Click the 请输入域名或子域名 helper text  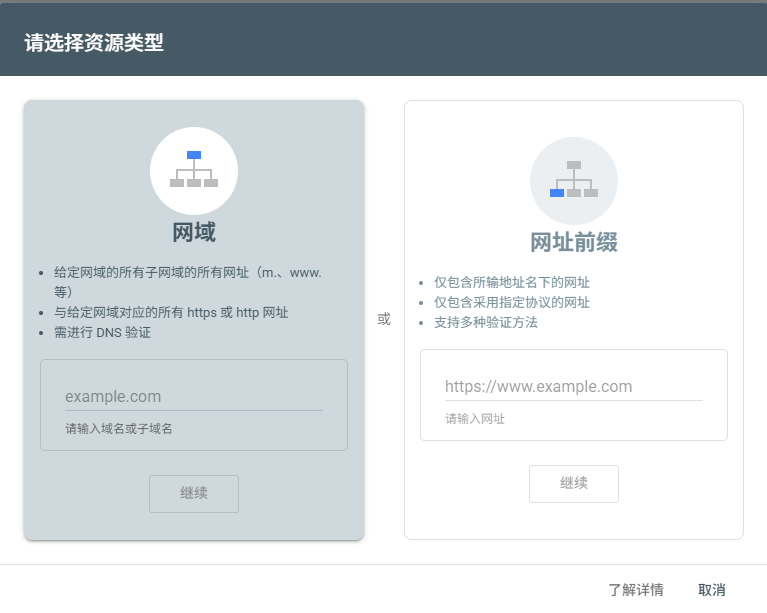coord(119,429)
